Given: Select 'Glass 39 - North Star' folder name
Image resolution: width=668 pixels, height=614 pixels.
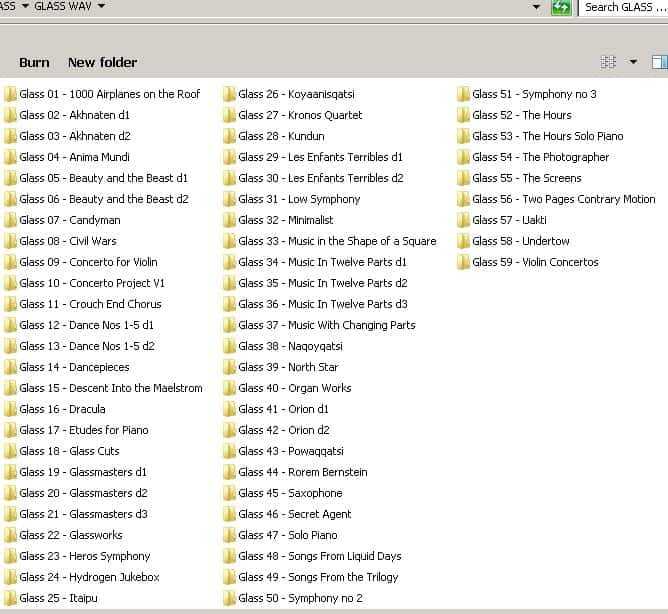Looking at the screenshot, I should coord(288,367).
